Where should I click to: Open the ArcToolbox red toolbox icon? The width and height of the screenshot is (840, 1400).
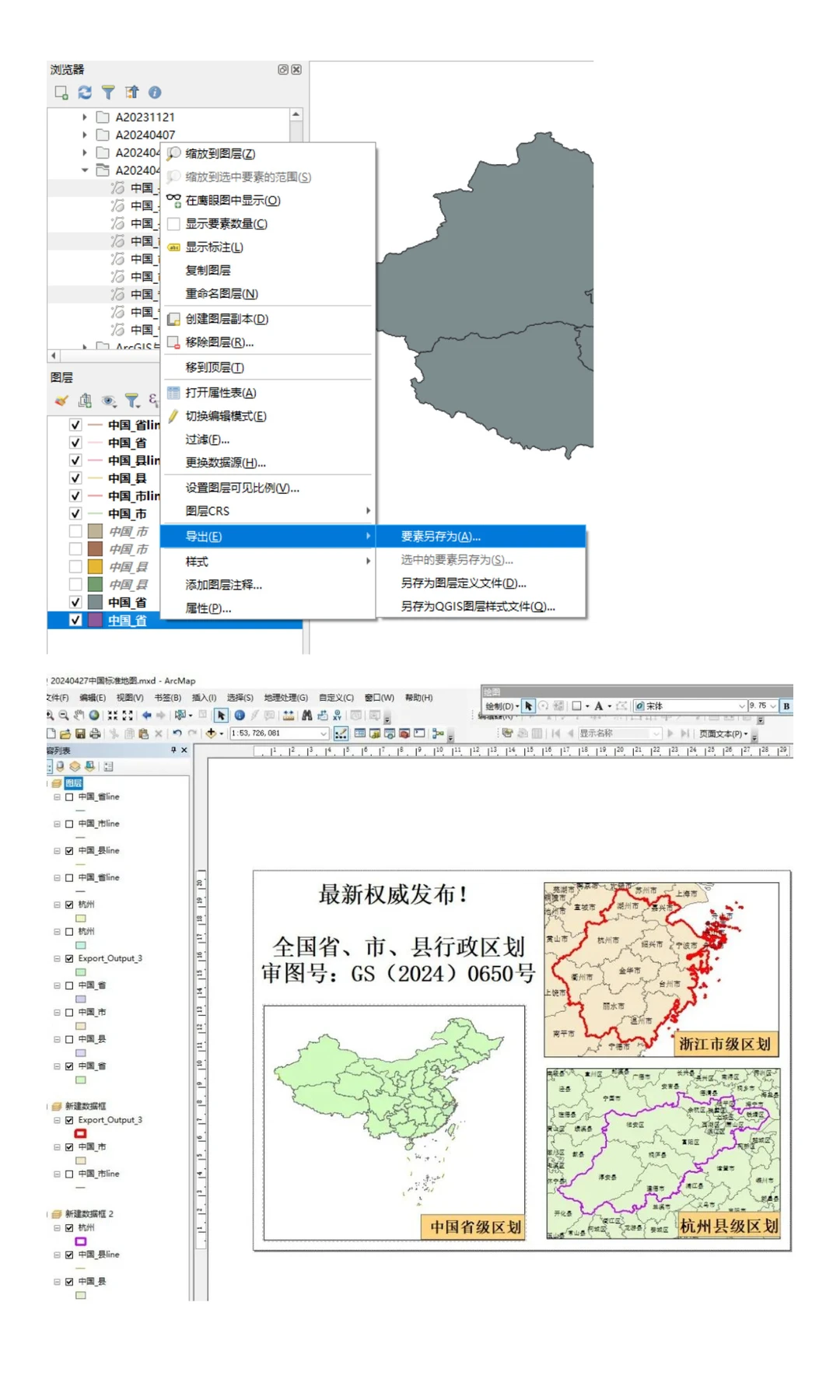(x=404, y=733)
